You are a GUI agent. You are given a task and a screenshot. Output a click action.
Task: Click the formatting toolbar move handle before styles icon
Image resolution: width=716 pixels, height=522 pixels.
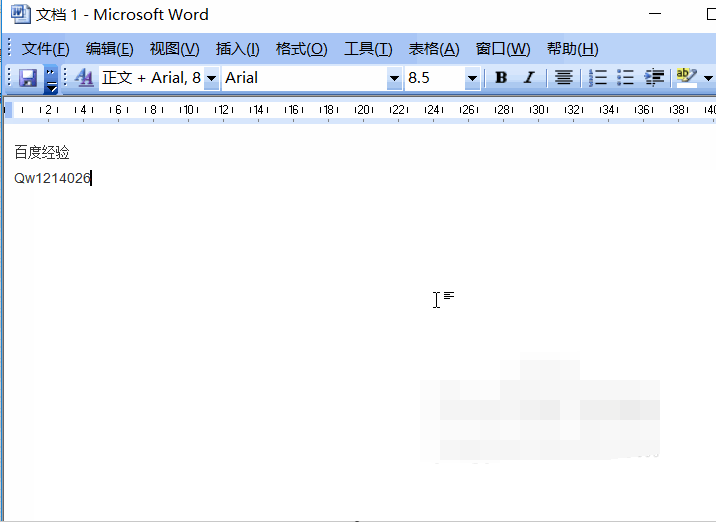(x=65, y=78)
